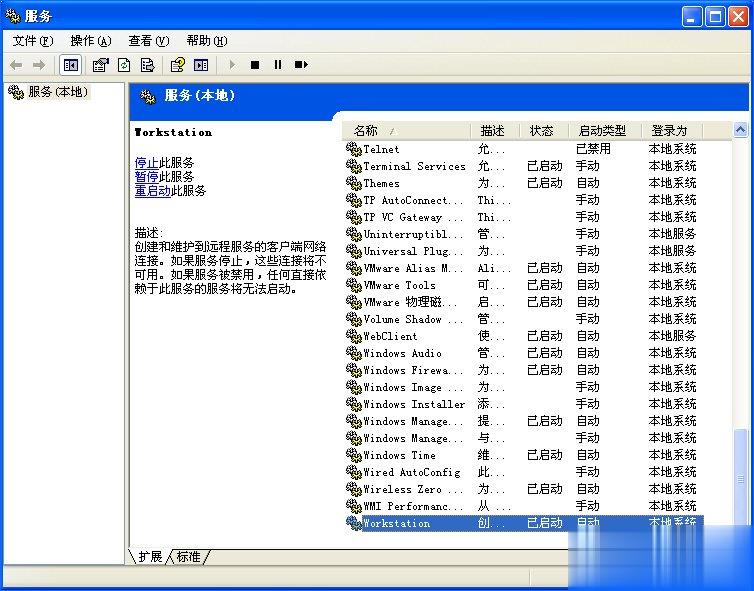The image size is (754, 591).
Task: Sort by the 名称 column header
Action: pyautogui.click(x=406, y=130)
